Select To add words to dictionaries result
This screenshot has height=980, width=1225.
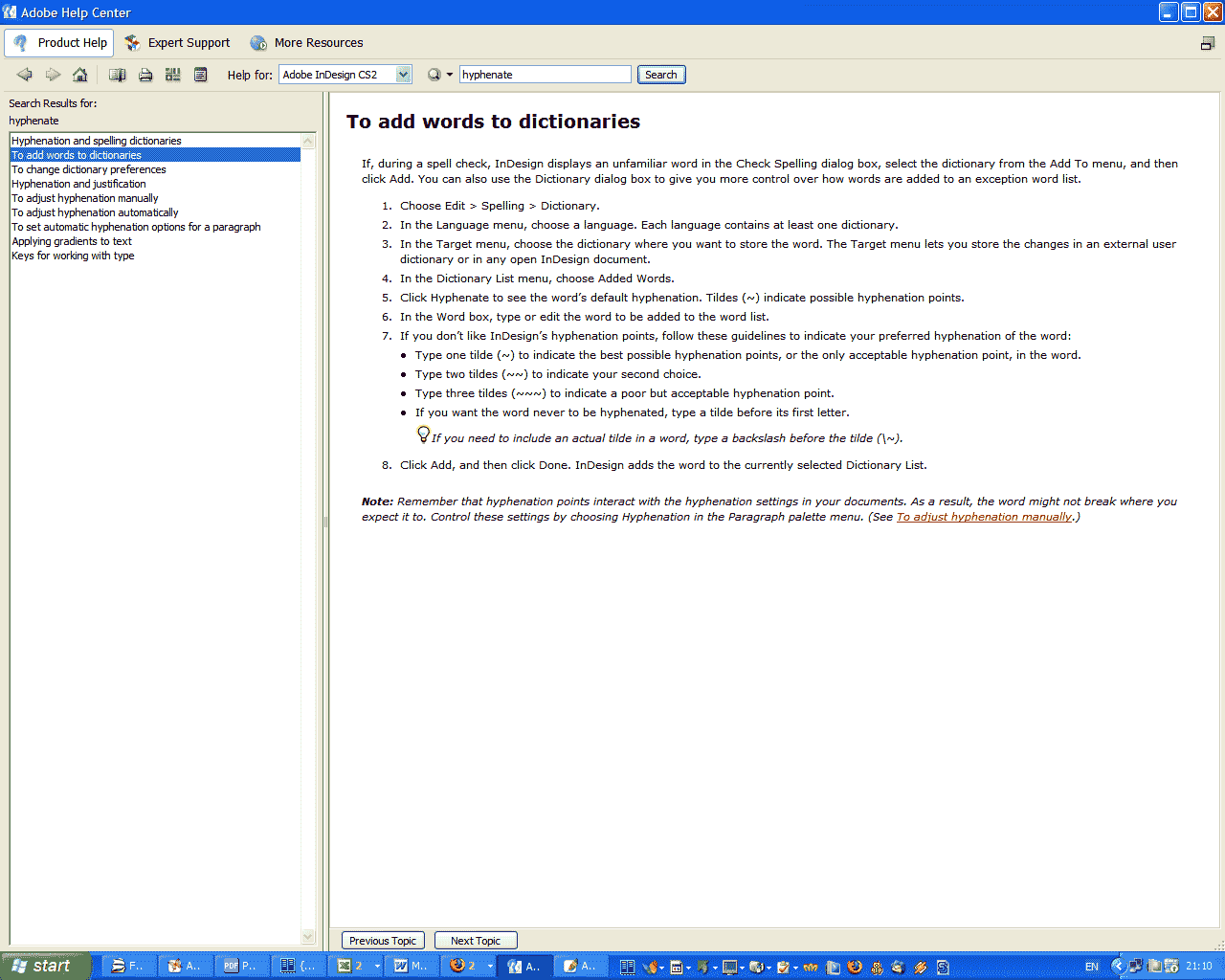[155, 155]
